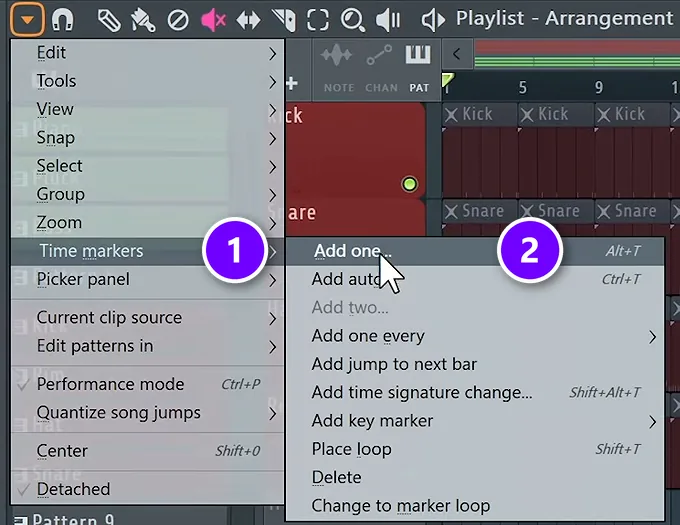The width and height of the screenshot is (680, 525).
Task: Click the back arrow beside overview
Action: [457, 54]
